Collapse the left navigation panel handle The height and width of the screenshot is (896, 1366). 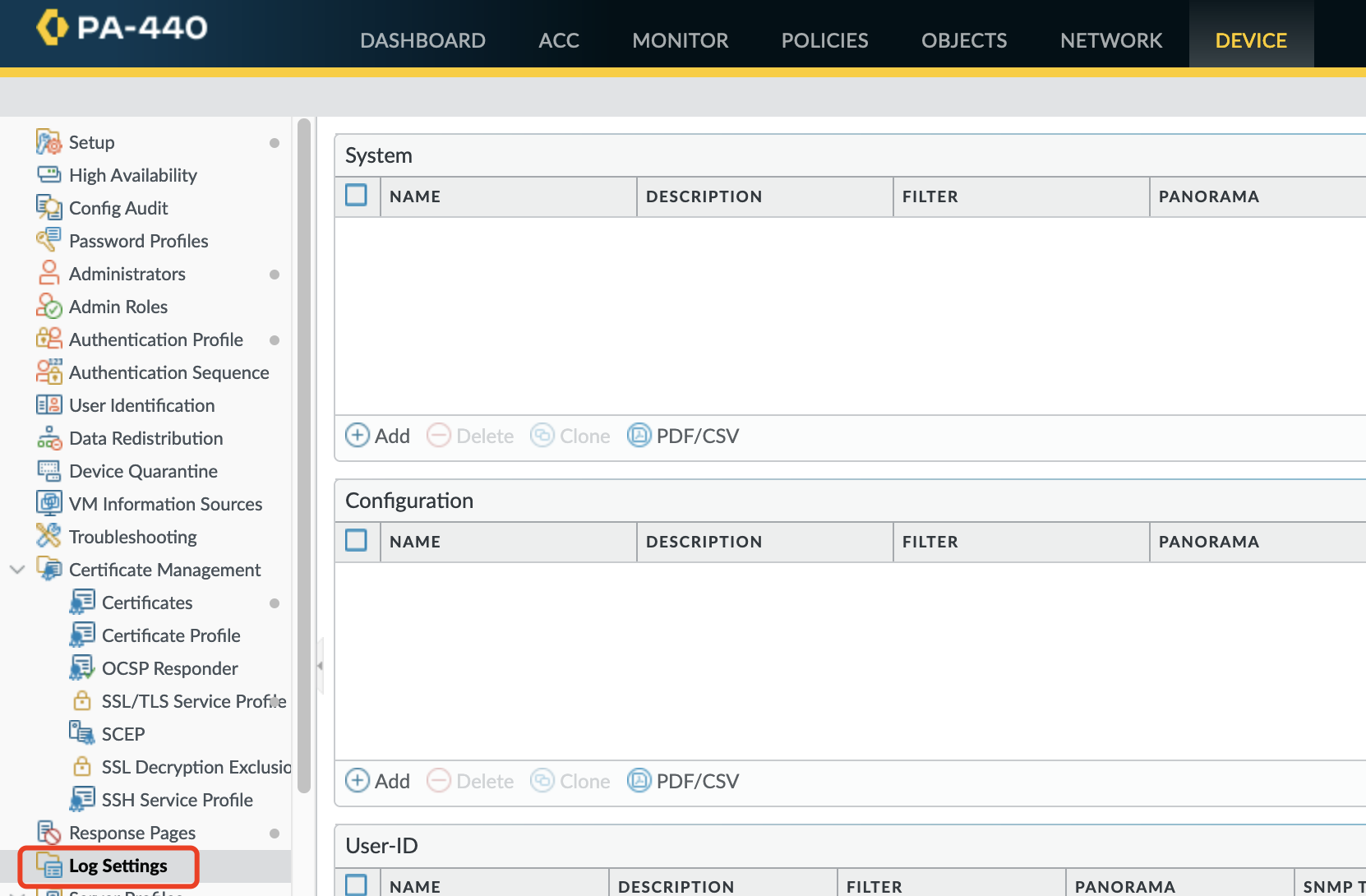(320, 666)
